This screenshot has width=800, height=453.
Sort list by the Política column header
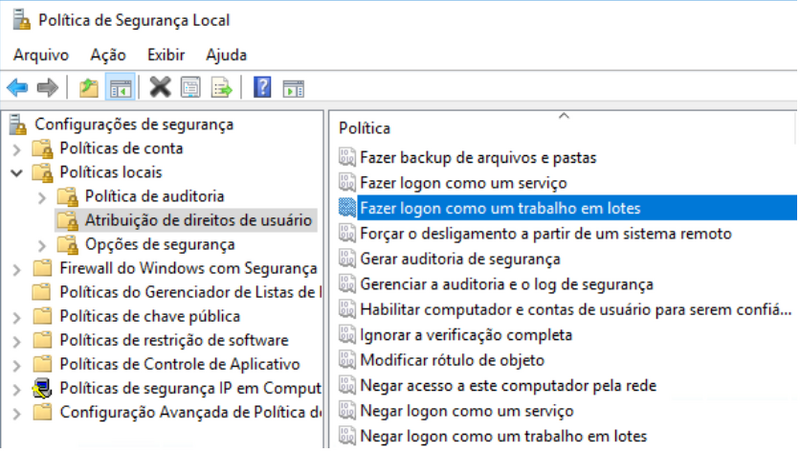click(x=364, y=128)
